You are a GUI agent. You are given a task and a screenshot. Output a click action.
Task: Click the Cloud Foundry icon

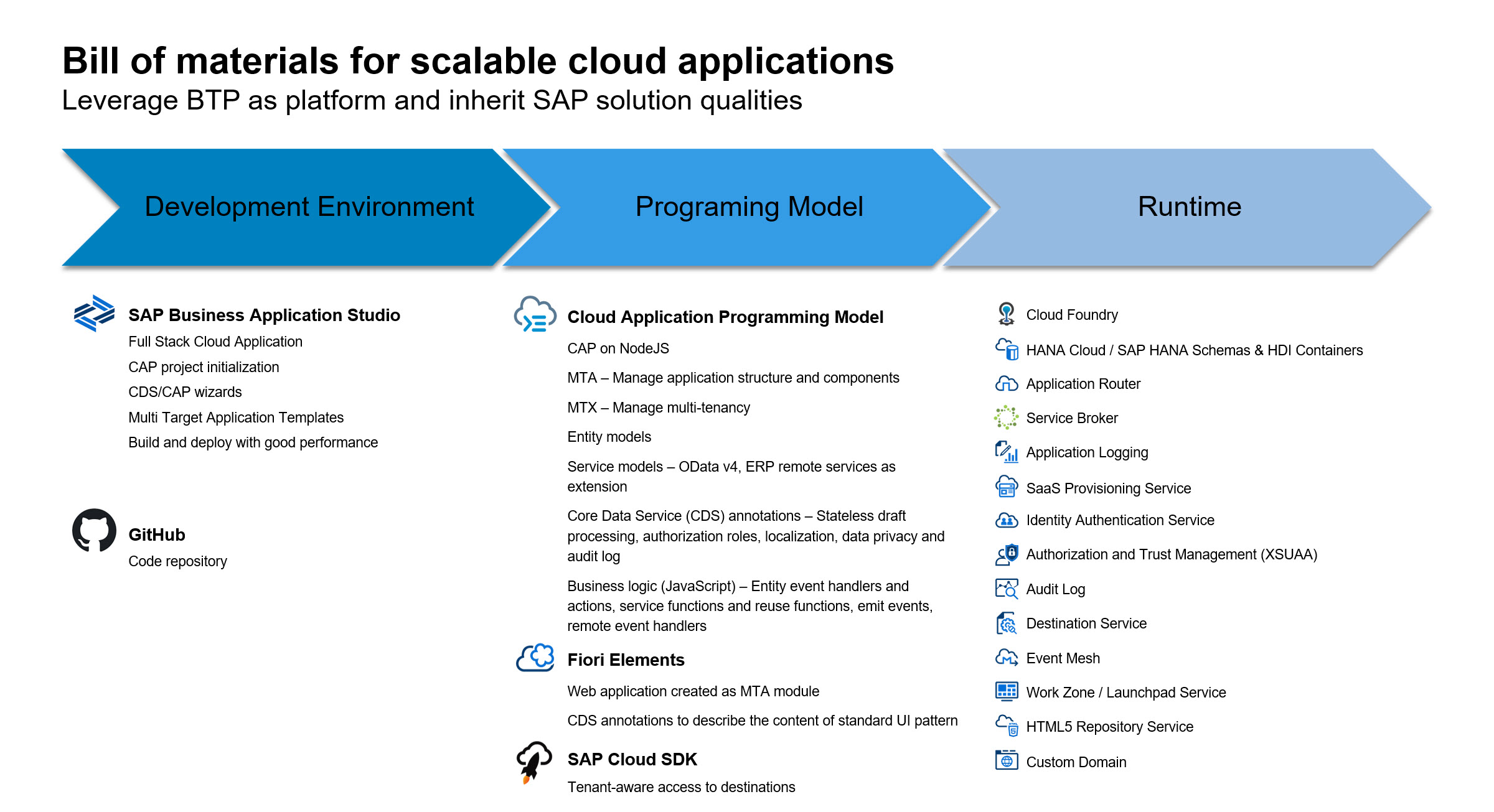pyautogui.click(x=1006, y=314)
